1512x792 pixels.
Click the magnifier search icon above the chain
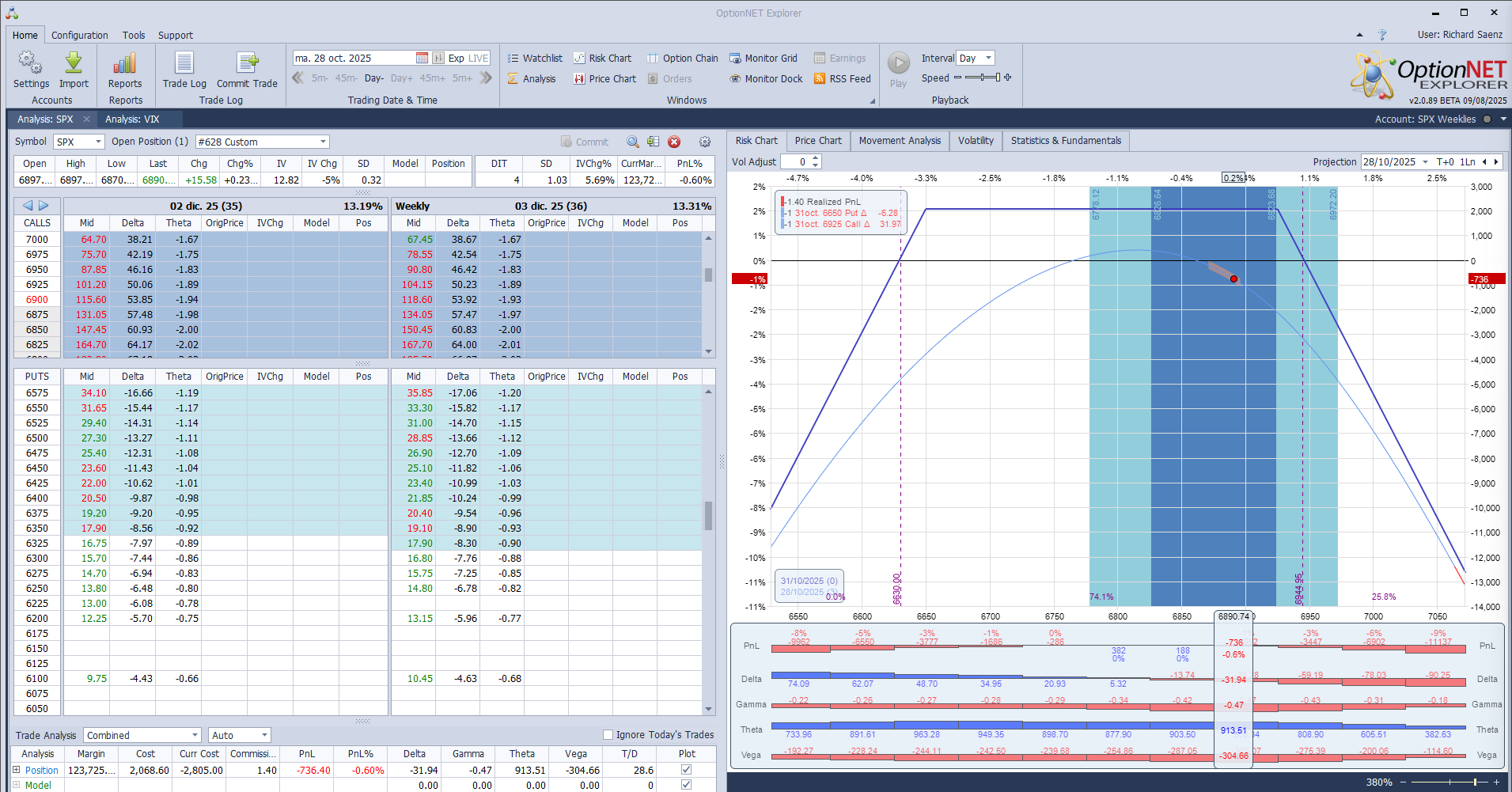point(633,142)
